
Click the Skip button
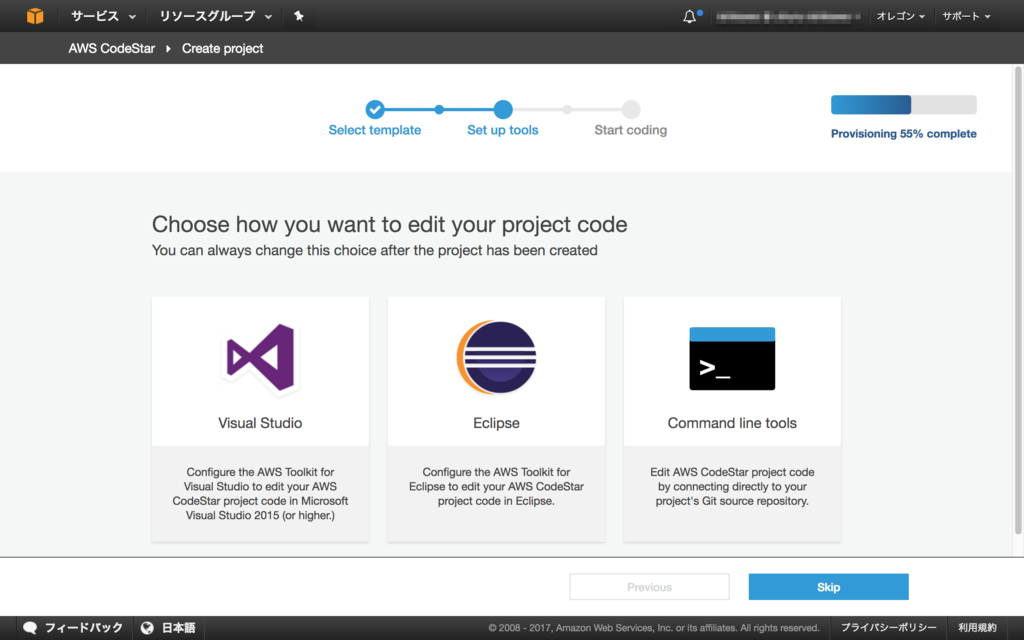tap(828, 587)
